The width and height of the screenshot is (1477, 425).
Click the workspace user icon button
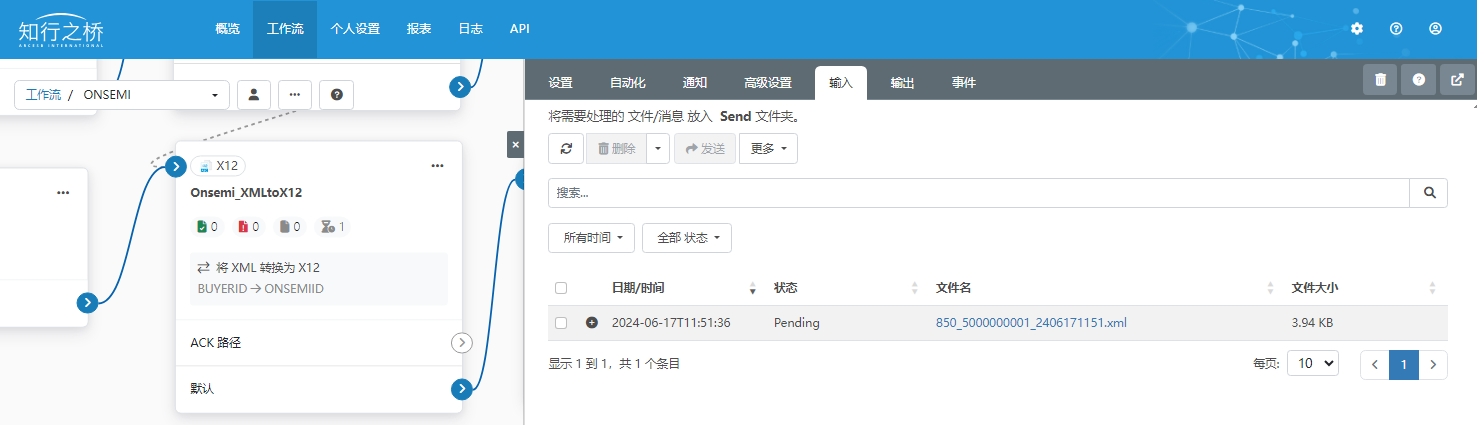pos(254,95)
